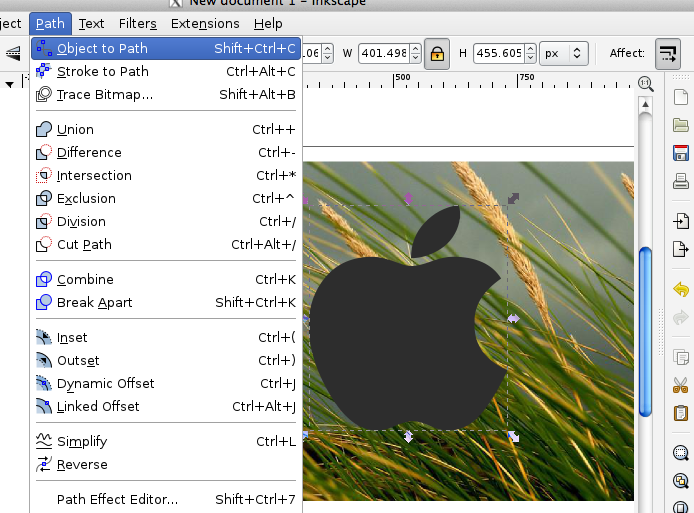Screen dimensions: 694x513
Task: Apply Difference path operation
Action: (x=166, y=152)
